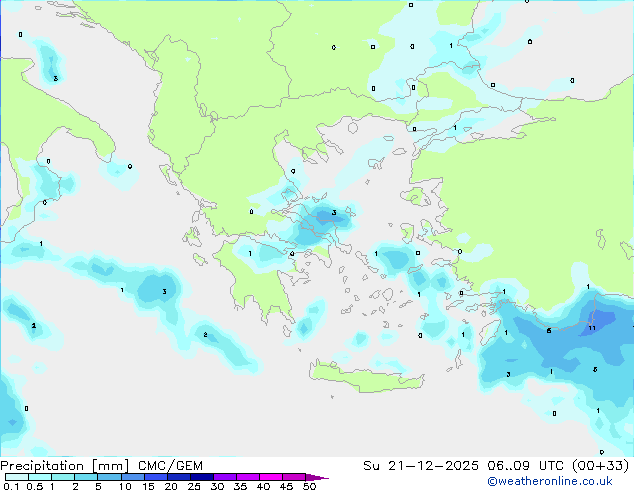
Task: Click the over-50 arrow tip of legend
Action: tap(317, 477)
